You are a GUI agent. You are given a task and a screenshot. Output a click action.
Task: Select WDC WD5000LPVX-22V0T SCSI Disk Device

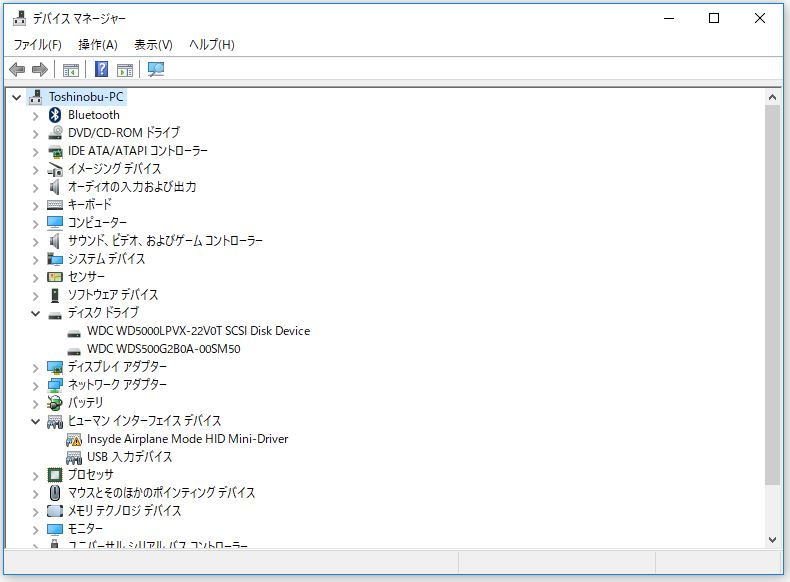(x=199, y=331)
